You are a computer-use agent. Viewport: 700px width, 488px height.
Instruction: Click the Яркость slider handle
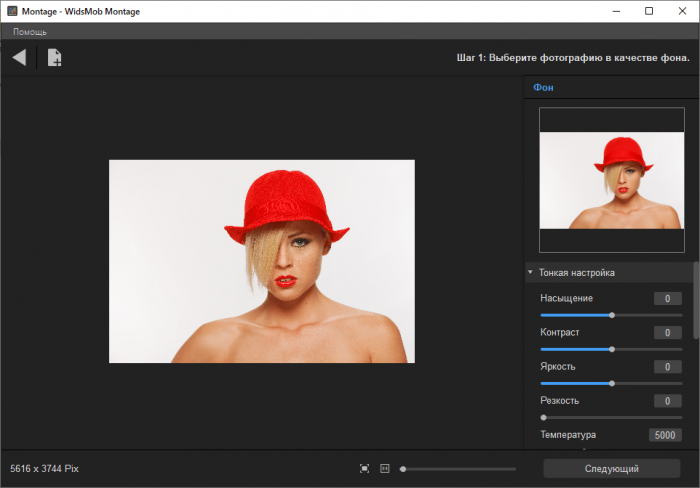[611, 383]
